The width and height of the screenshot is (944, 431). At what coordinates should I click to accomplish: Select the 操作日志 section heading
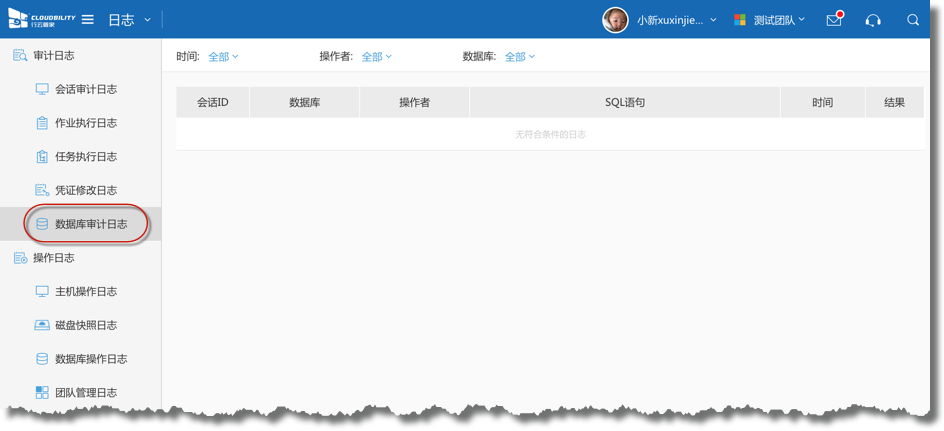54,258
